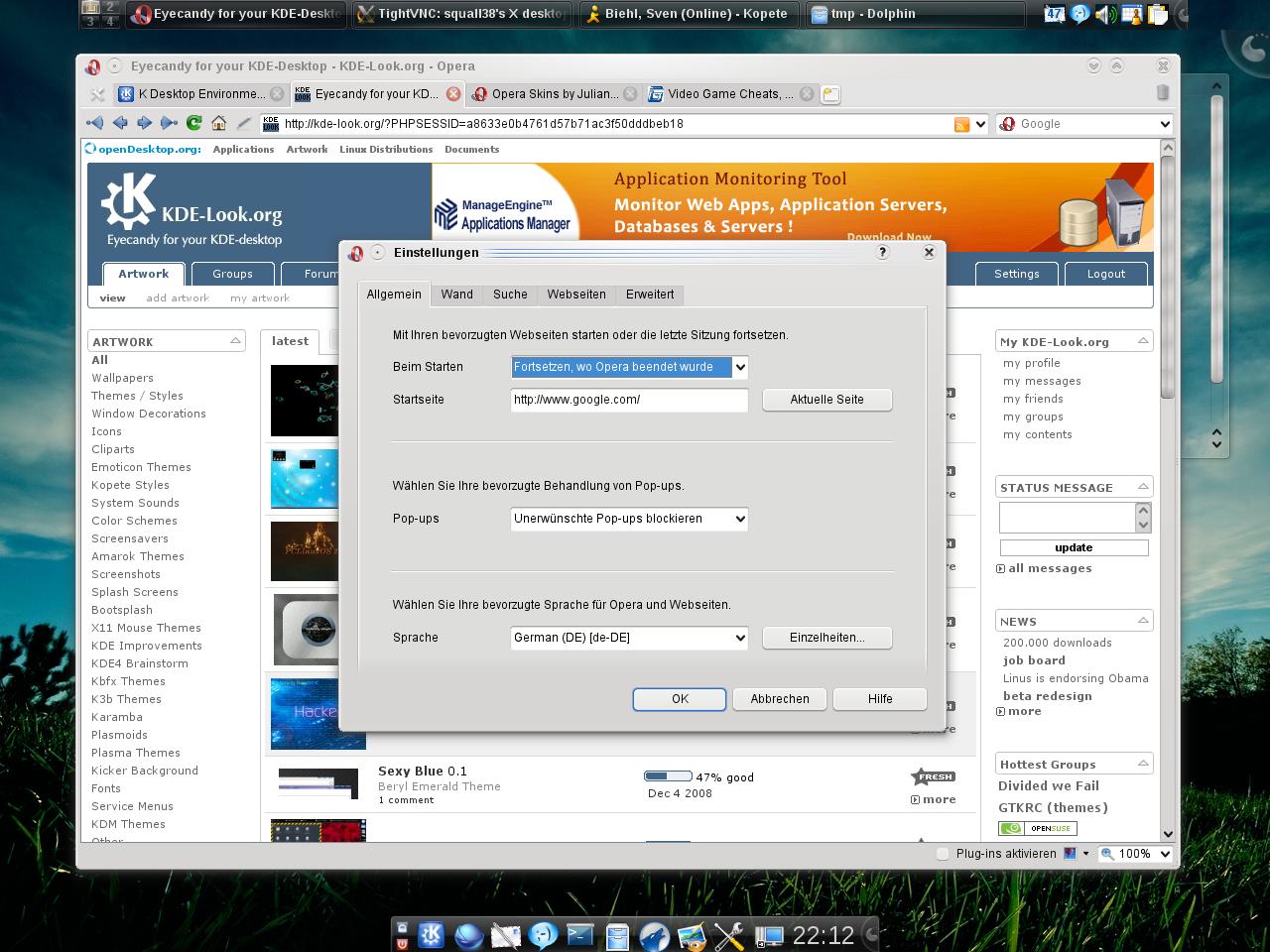The image size is (1270, 952).
Task: Open the image viewer icon in bottom panel
Action: (692, 934)
